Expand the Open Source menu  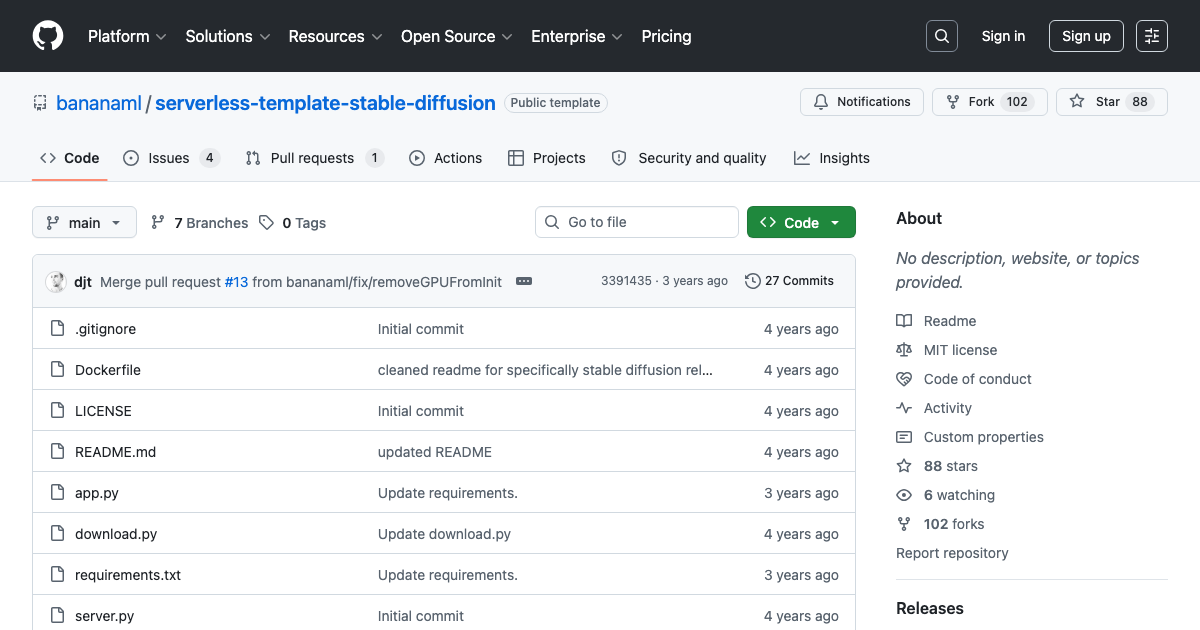point(456,36)
